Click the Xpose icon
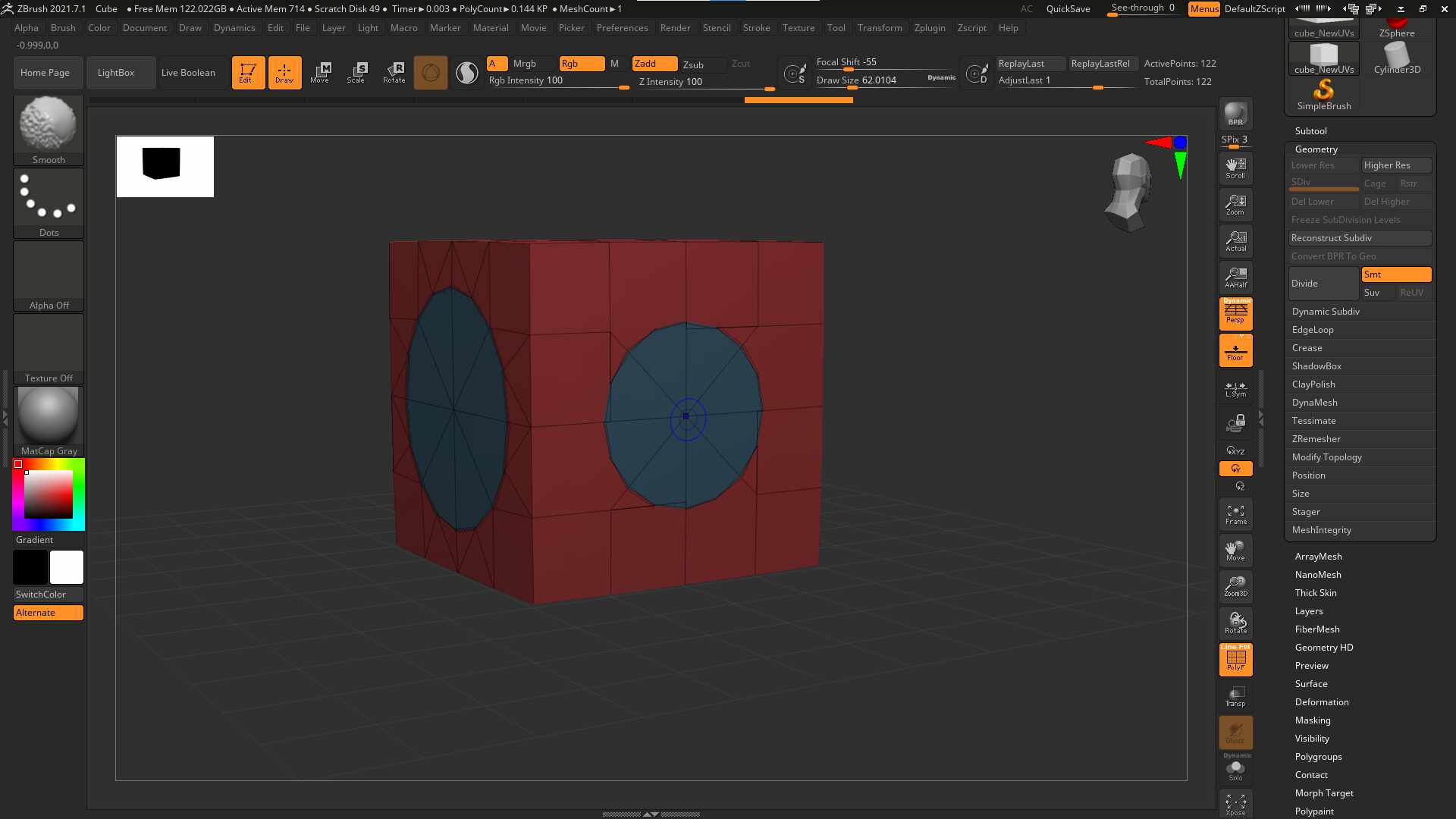 pos(1235,804)
